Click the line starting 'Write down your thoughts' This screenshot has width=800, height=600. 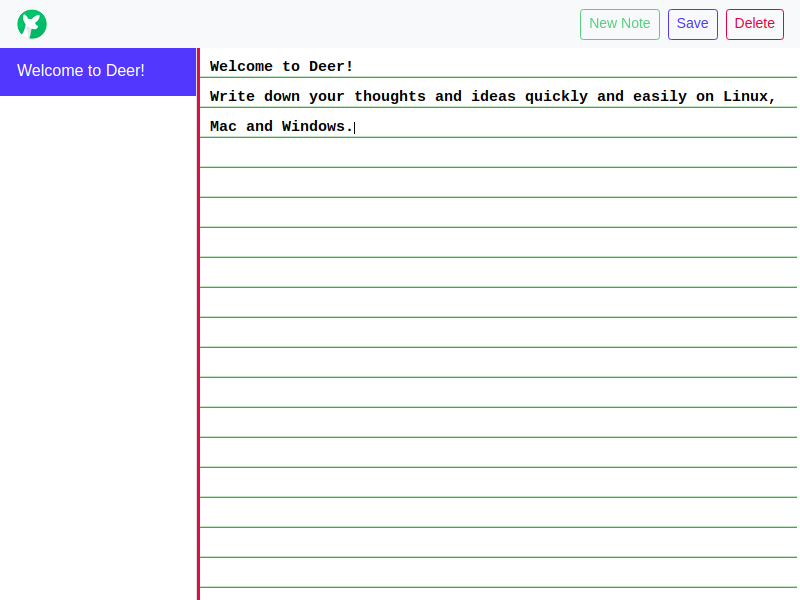pos(492,96)
